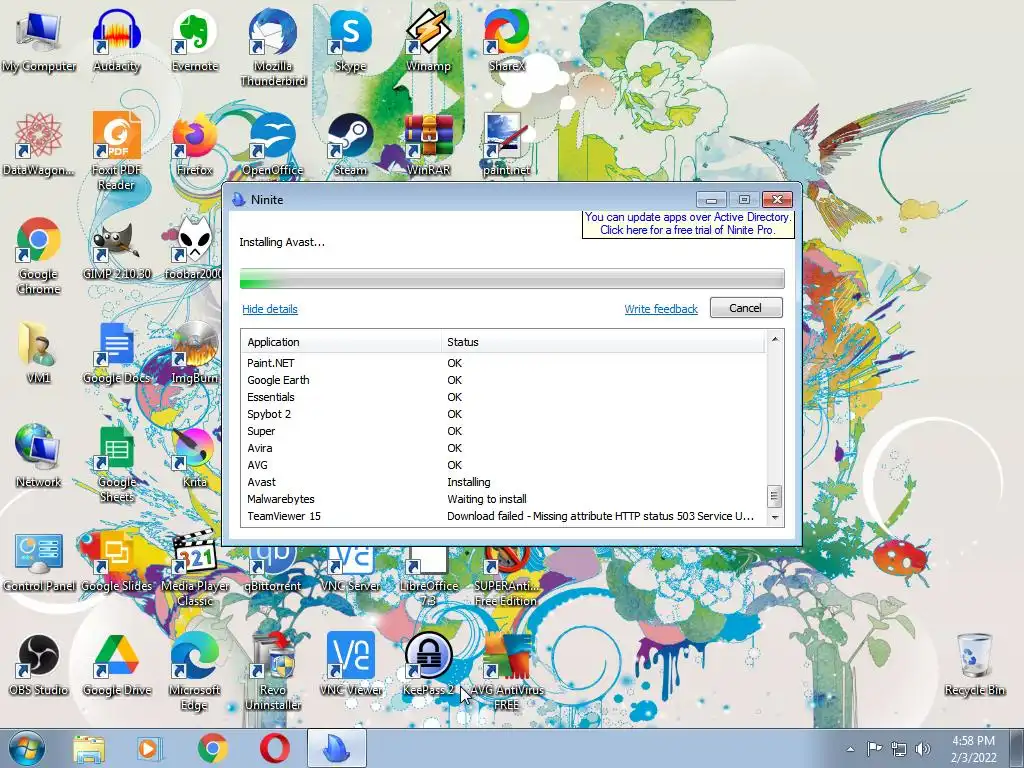Select the Recycle Bin icon
This screenshot has height=768, width=1024.
click(x=974, y=664)
